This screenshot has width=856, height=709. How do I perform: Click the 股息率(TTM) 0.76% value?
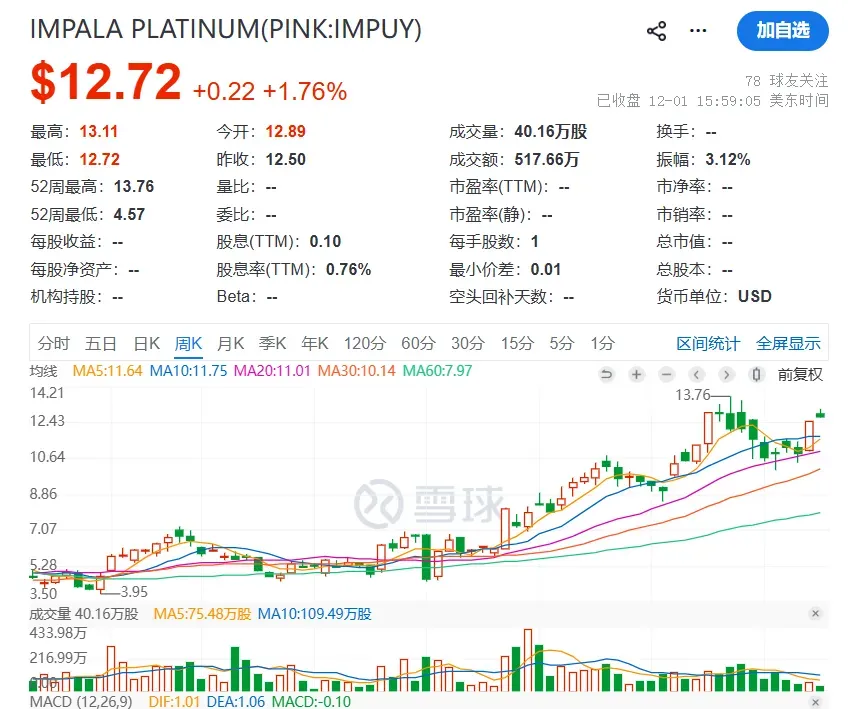(x=348, y=269)
